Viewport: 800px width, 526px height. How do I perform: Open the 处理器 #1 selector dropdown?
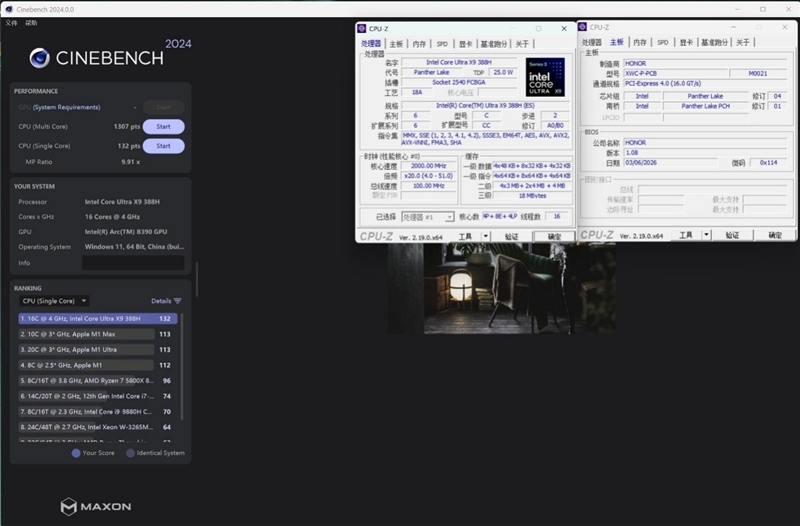pyautogui.click(x=428, y=217)
